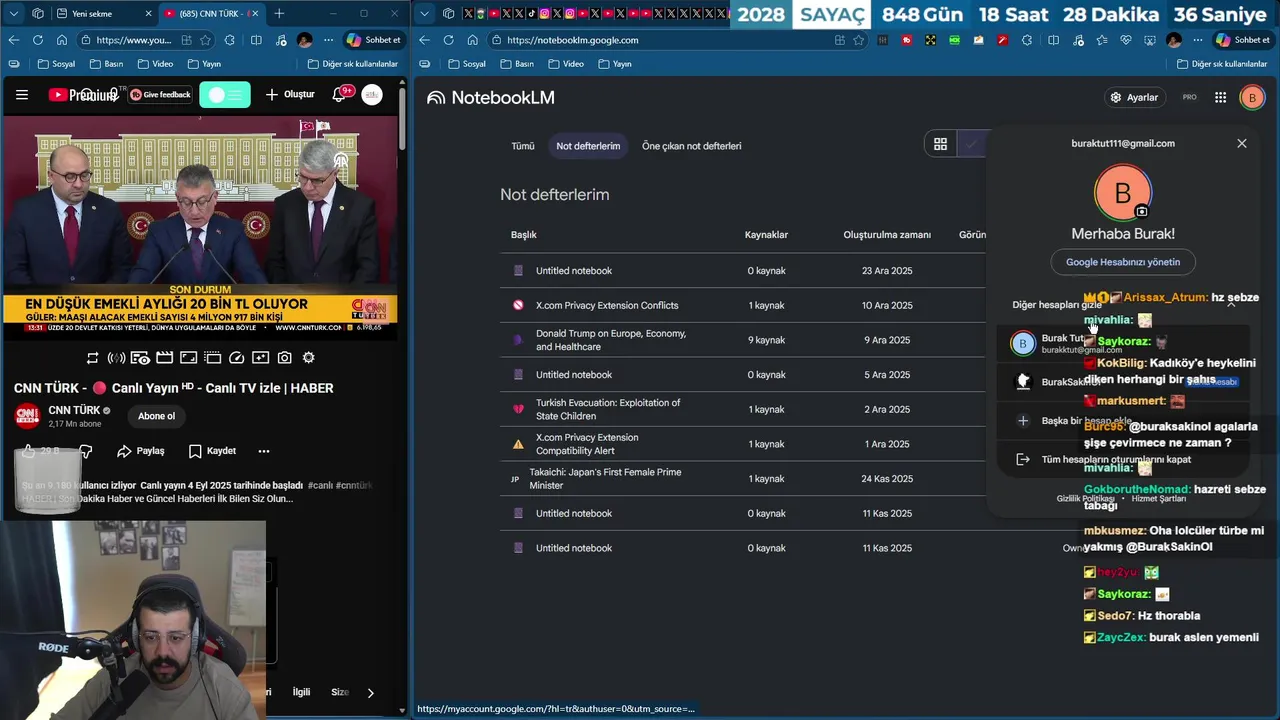Toggle the fullscreen window icon under video
This screenshot has width=1280, height=720.
click(x=189, y=358)
